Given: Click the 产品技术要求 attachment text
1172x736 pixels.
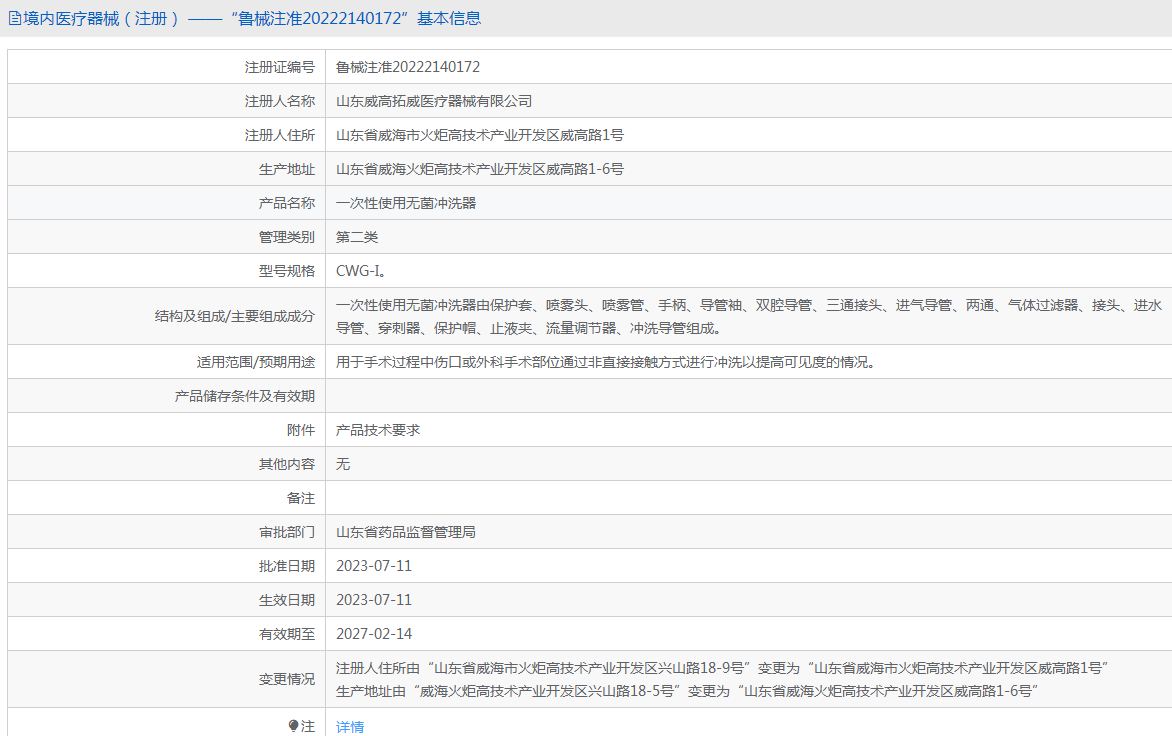Looking at the screenshot, I should 378,430.
